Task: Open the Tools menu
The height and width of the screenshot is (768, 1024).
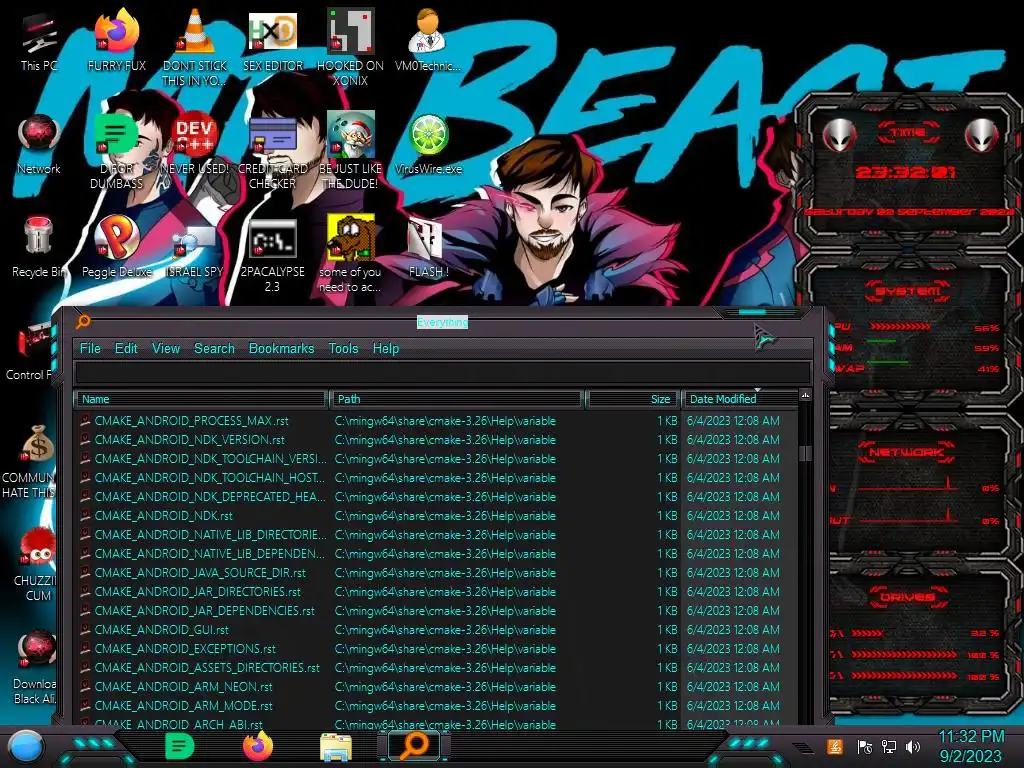Action: click(x=344, y=349)
